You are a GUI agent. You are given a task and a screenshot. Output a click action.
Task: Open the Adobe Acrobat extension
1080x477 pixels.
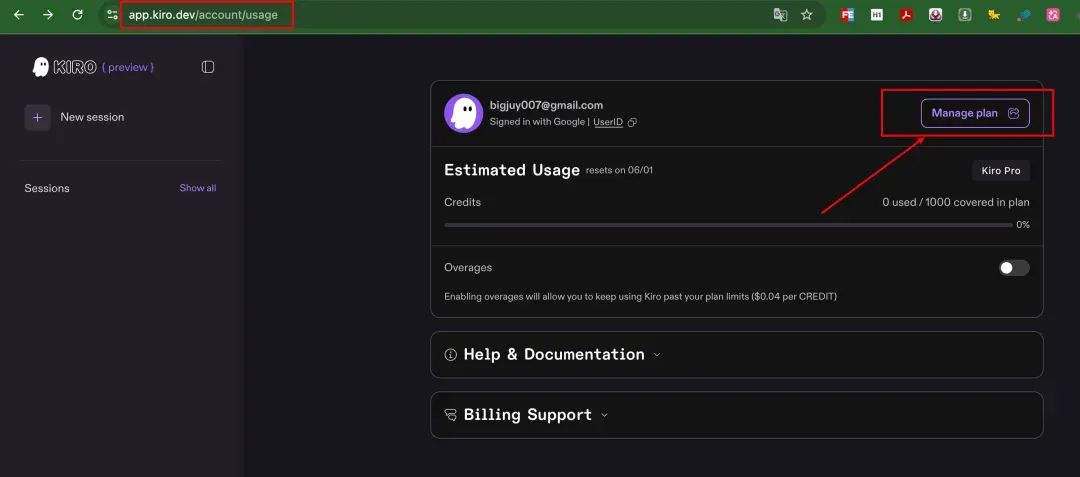point(906,14)
